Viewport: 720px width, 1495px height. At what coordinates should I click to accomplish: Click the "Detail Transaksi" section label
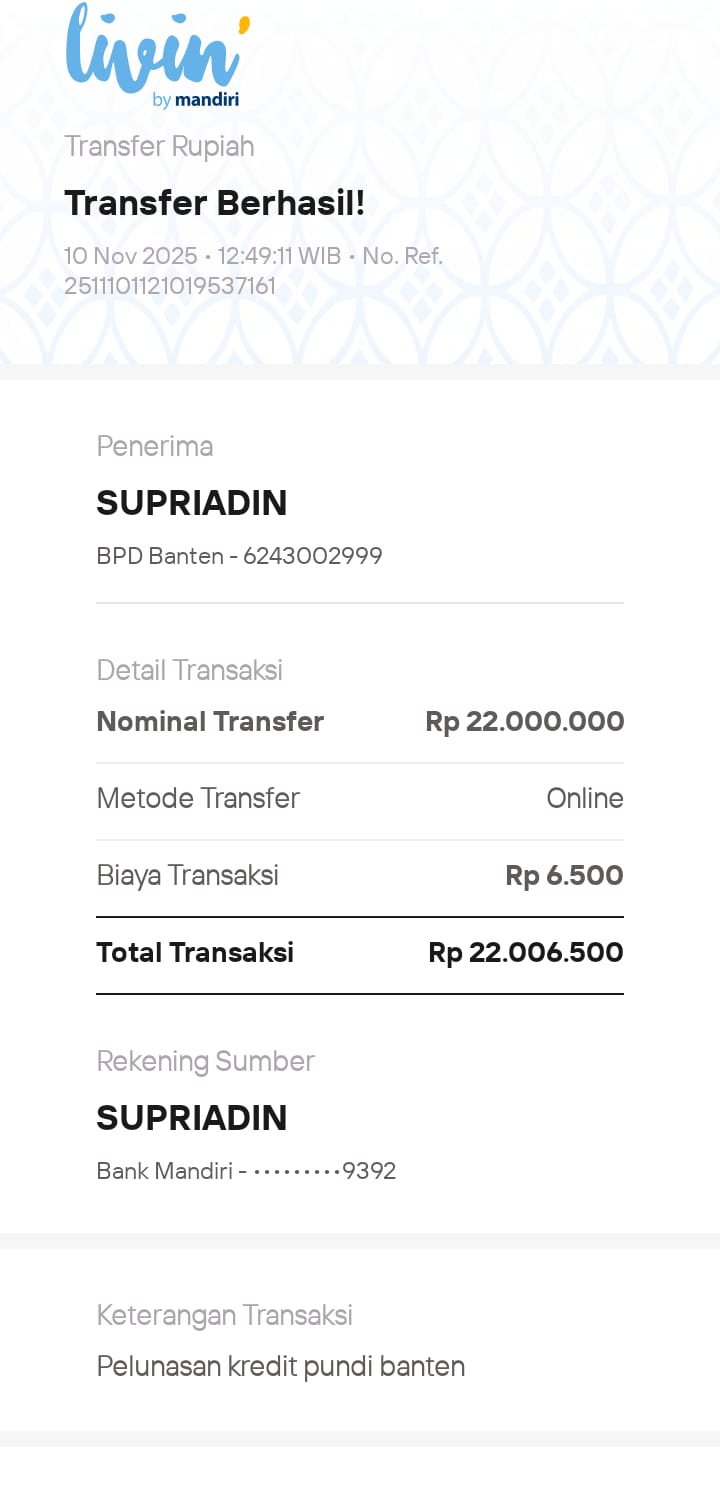pos(189,670)
